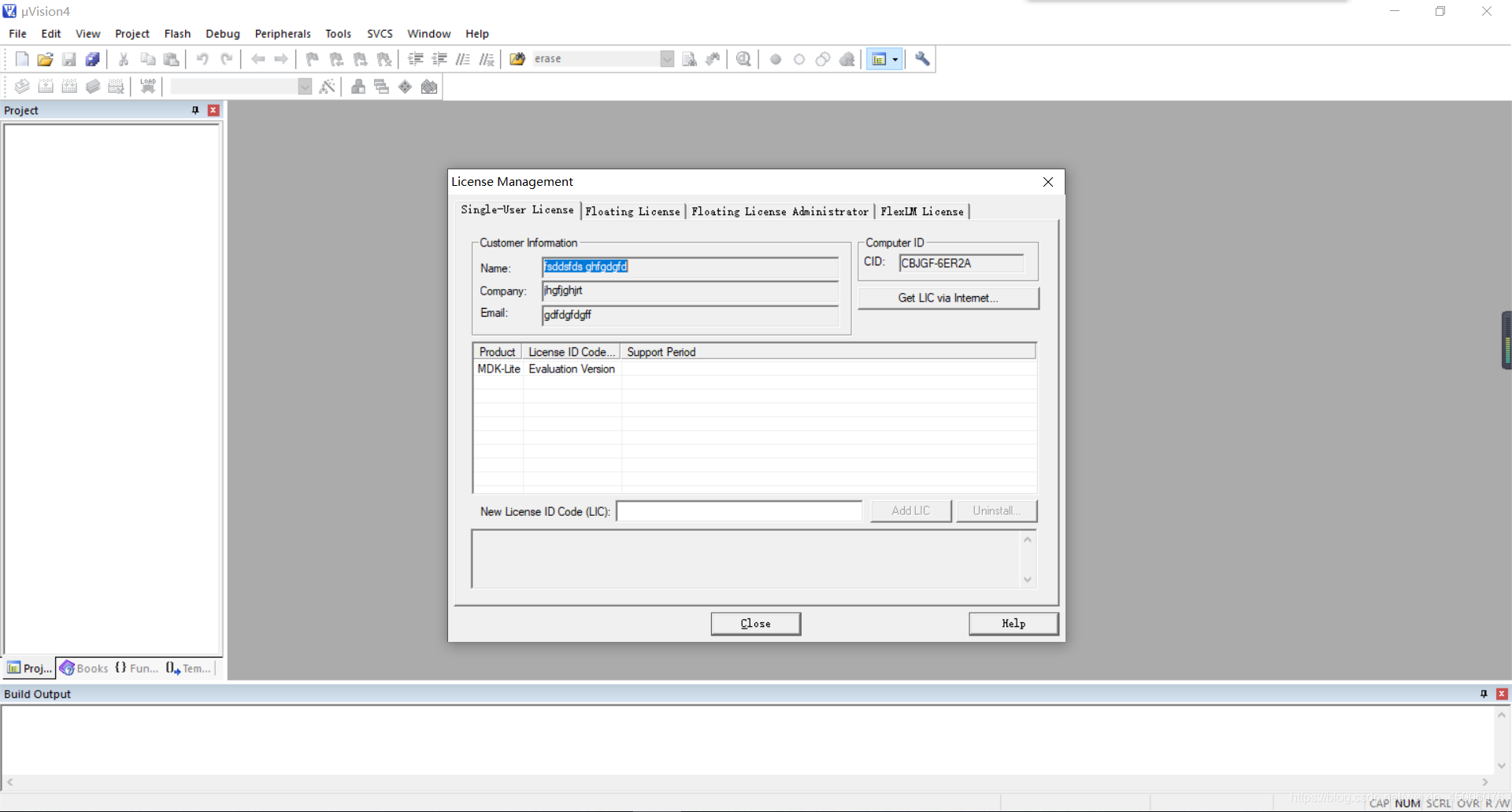Open the File menu
Viewport: 1512px width, 812px height.
click(x=17, y=34)
